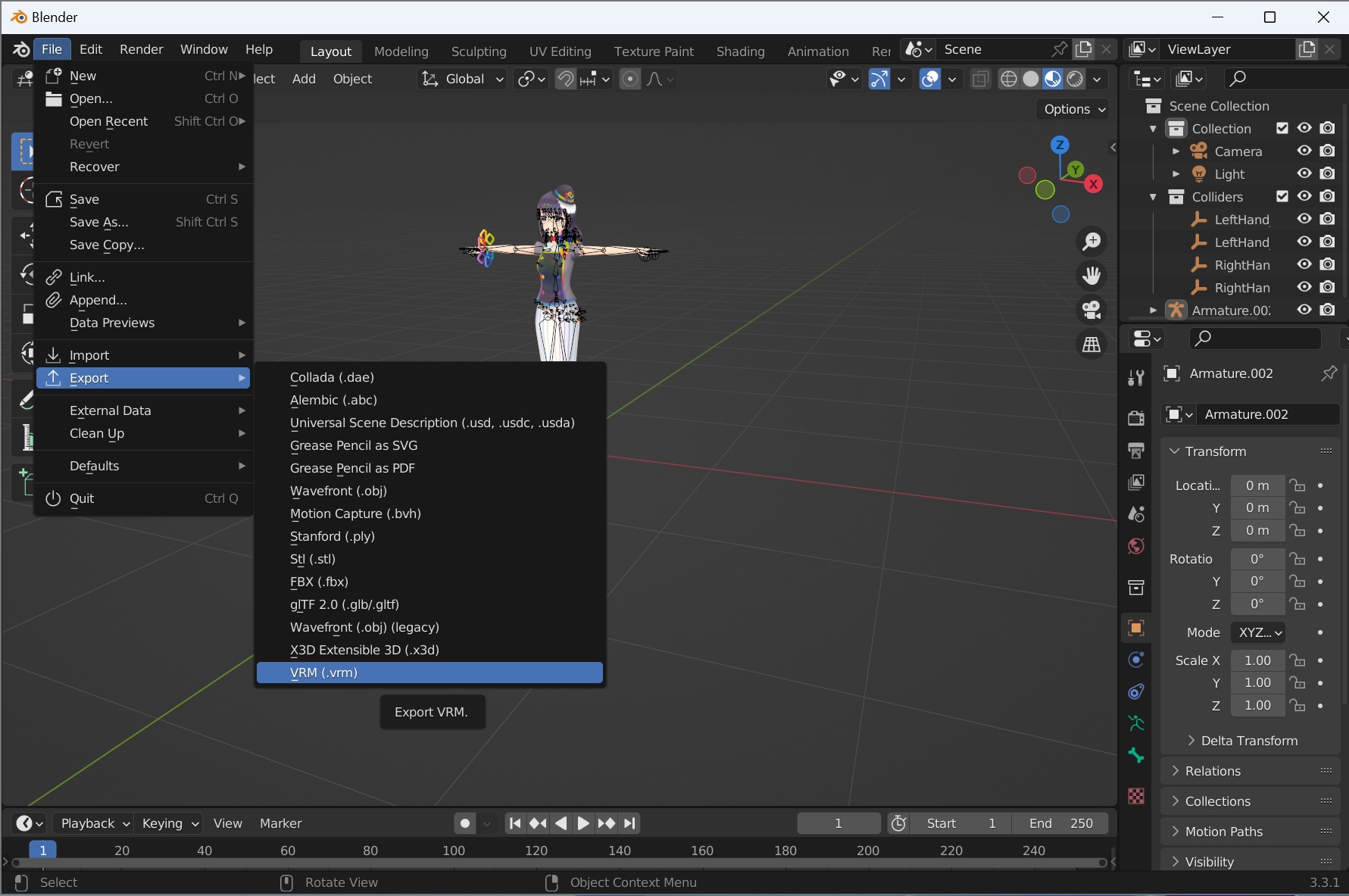
Task: Jump to the timeline end
Action: pyautogui.click(x=630, y=823)
